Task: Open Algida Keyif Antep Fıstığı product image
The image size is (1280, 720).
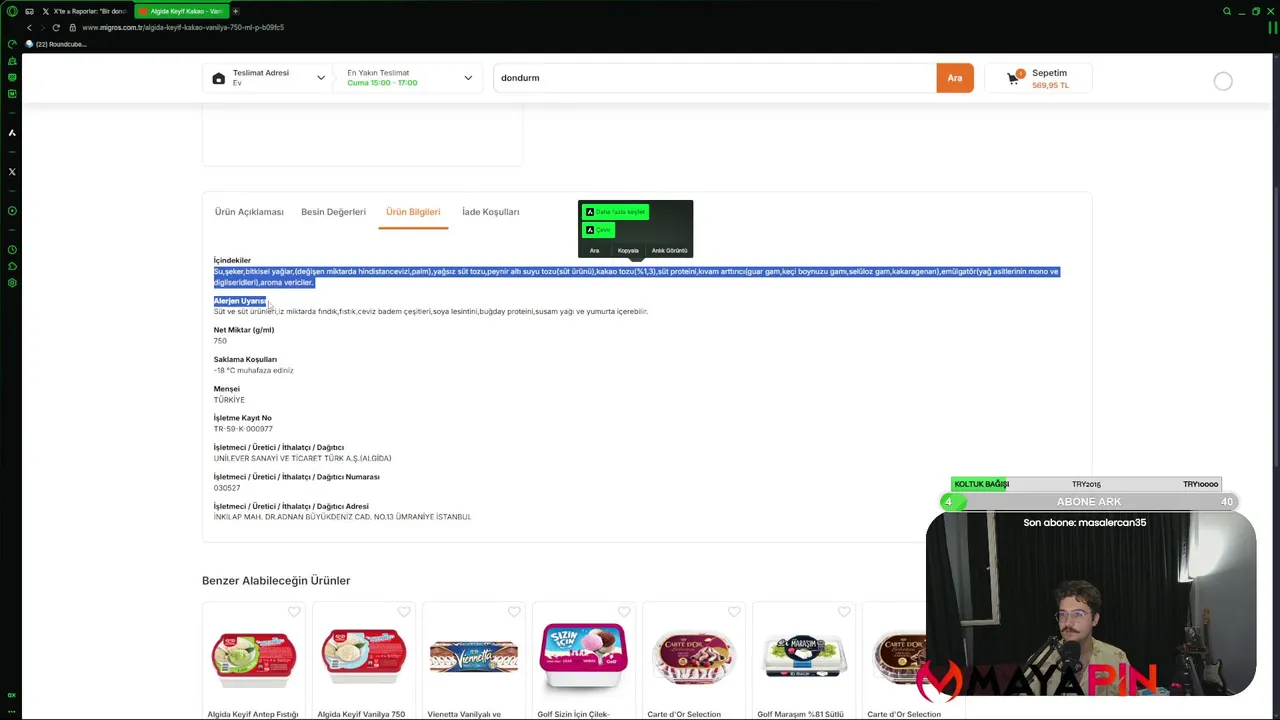Action: click(253, 657)
